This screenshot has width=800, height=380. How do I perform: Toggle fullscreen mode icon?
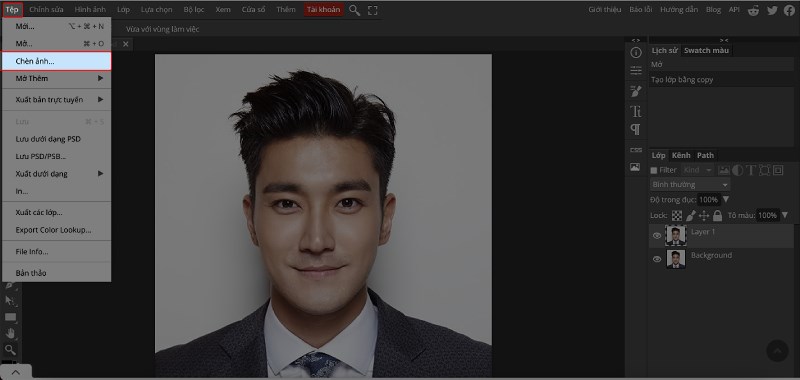[373, 10]
